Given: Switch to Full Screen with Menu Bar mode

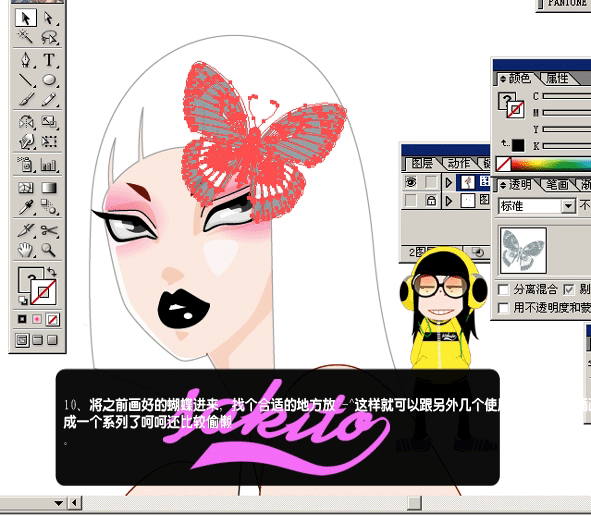Looking at the screenshot, I should (37, 340).
